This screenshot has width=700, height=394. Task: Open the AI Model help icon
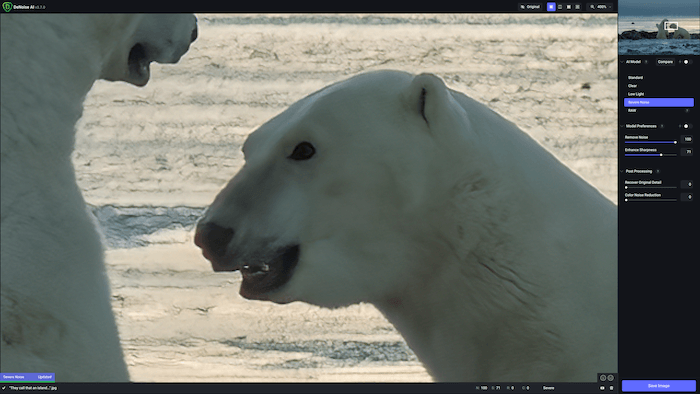click(x=646, y=62)
